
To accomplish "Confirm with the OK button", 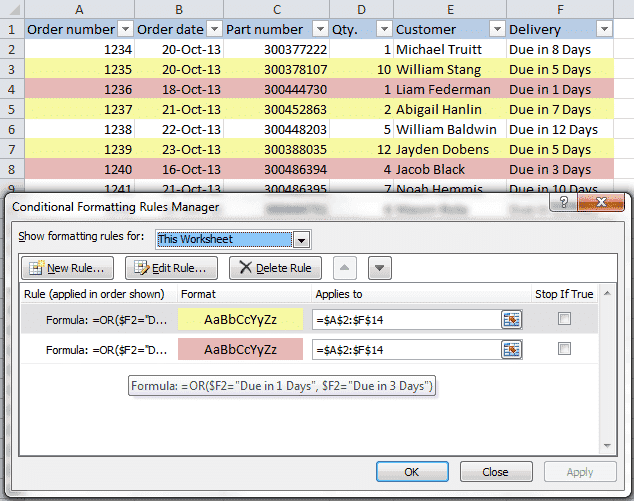I will click(412, 472).
